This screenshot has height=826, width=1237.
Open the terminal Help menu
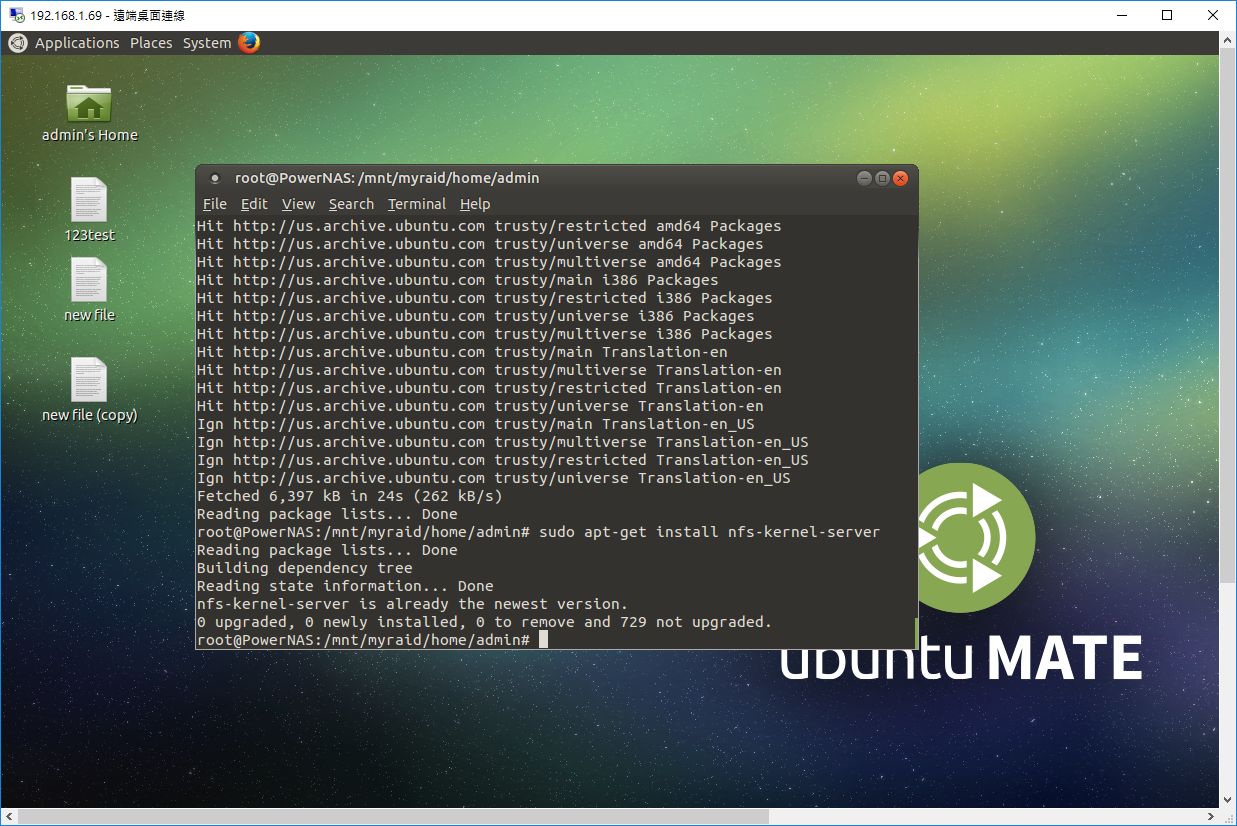coord(475,204)
